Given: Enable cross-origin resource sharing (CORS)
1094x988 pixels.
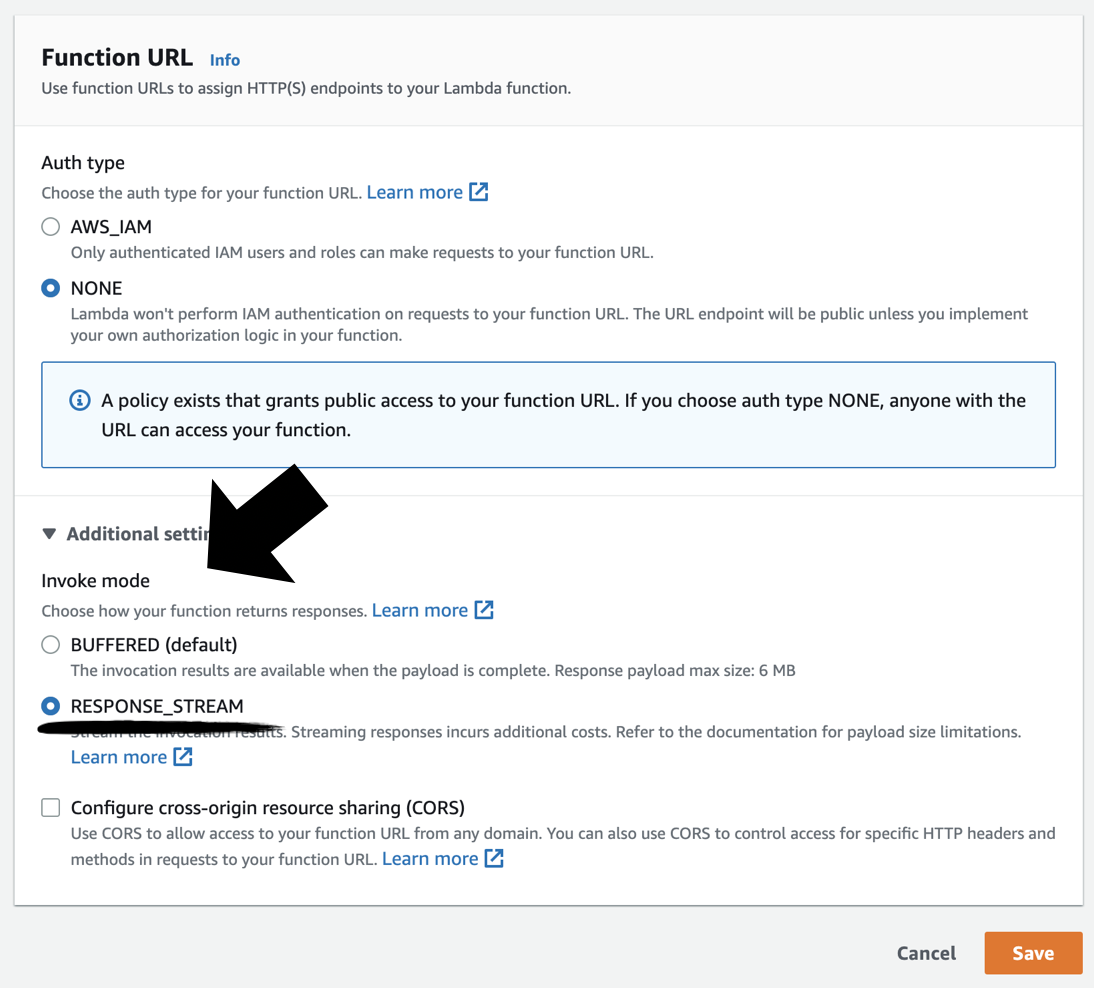Looking at the screenshot, I should pos(50,807).
